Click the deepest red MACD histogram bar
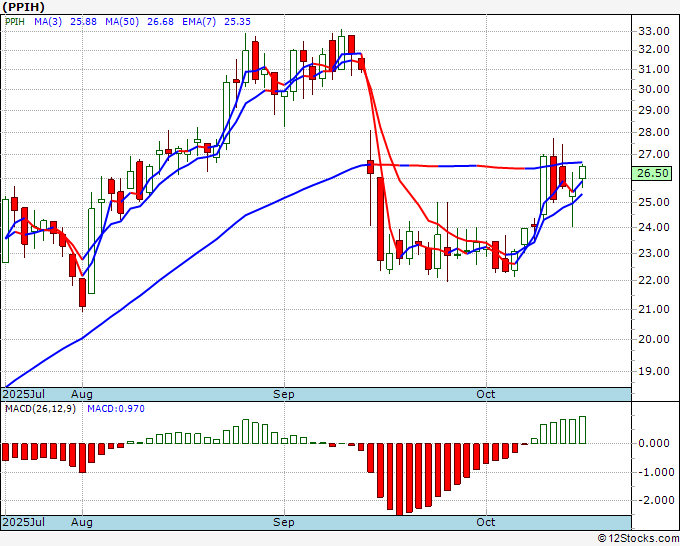This screenshot has width=680, height=546. (x=399, y=479)
